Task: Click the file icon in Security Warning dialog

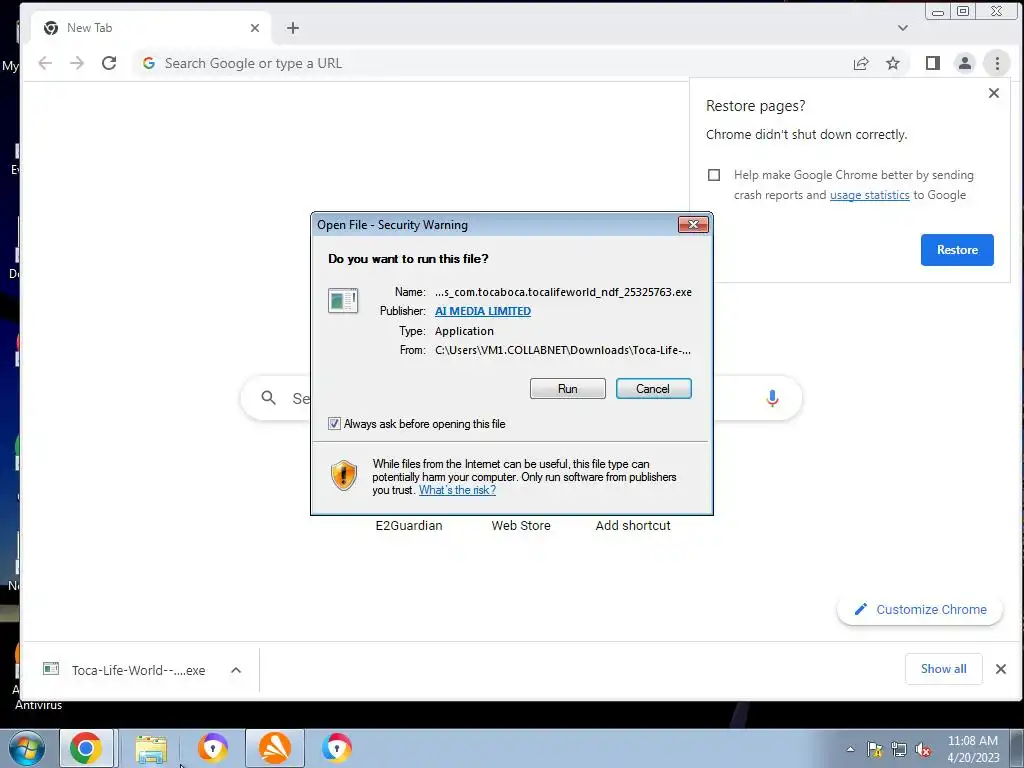Action: [342, 300]
